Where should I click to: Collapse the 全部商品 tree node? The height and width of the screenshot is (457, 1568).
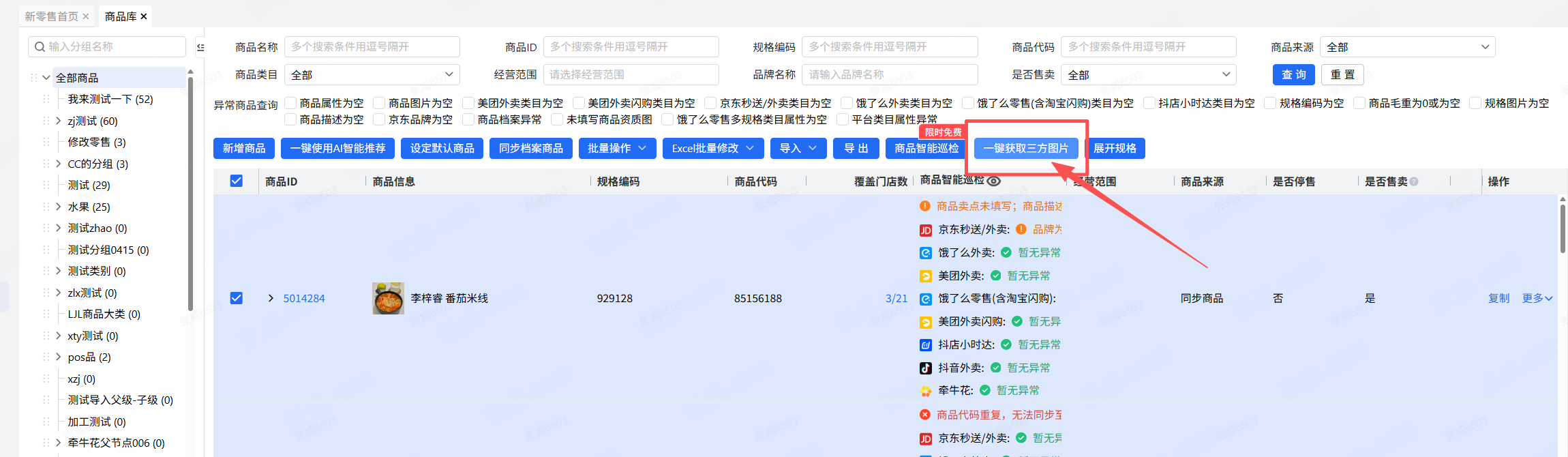click(x=46, y=78)
